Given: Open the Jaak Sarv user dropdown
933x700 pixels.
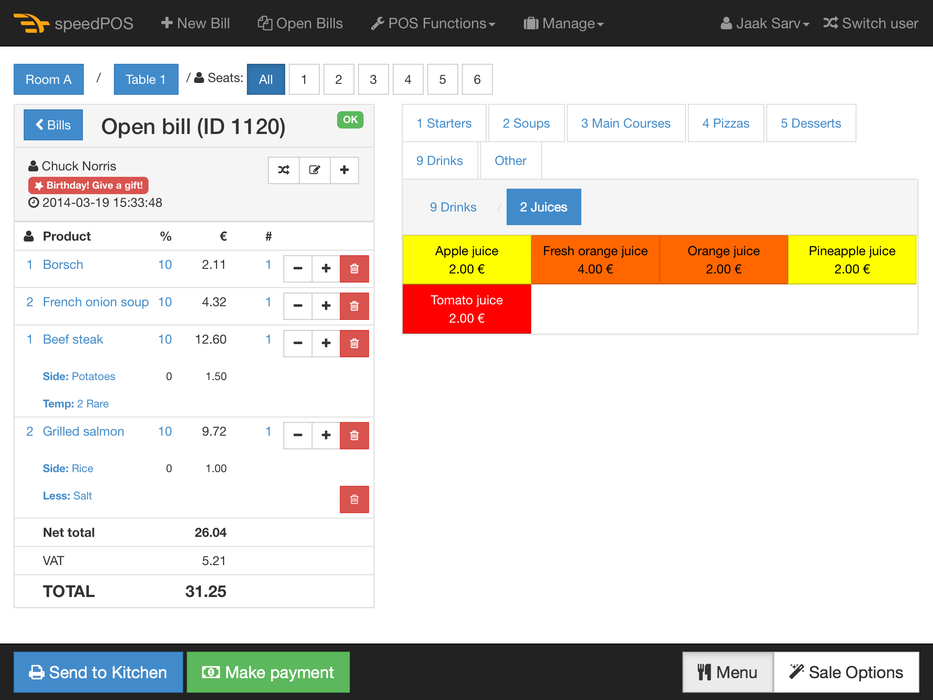Looking at the screenshot, I should tap(765, 23).
